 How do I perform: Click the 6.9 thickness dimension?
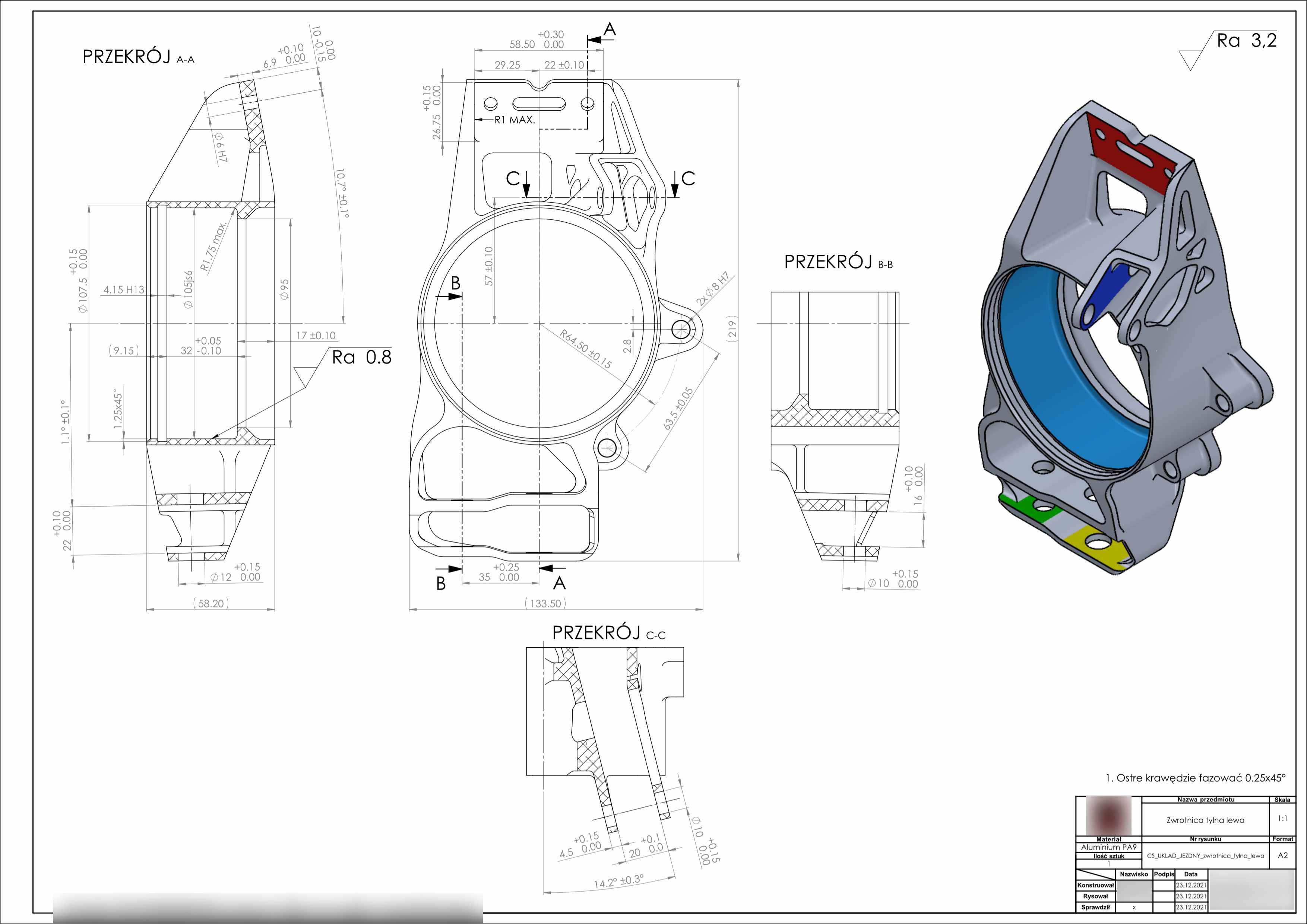coord(284,56)
